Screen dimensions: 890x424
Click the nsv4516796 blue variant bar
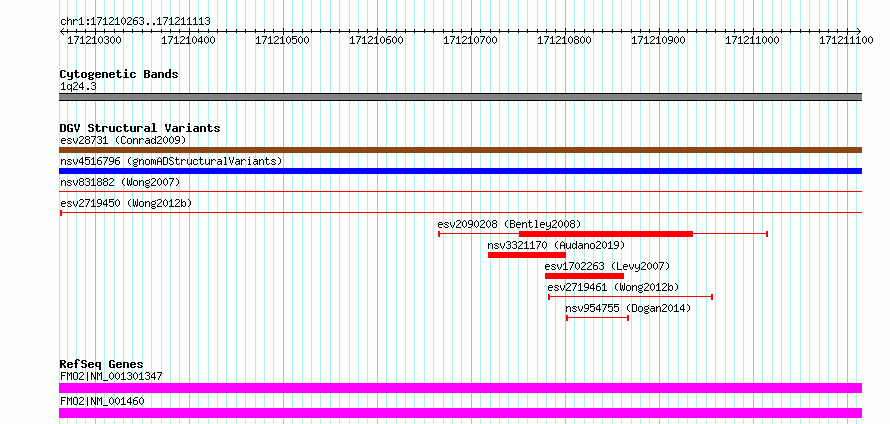(460, 171)
